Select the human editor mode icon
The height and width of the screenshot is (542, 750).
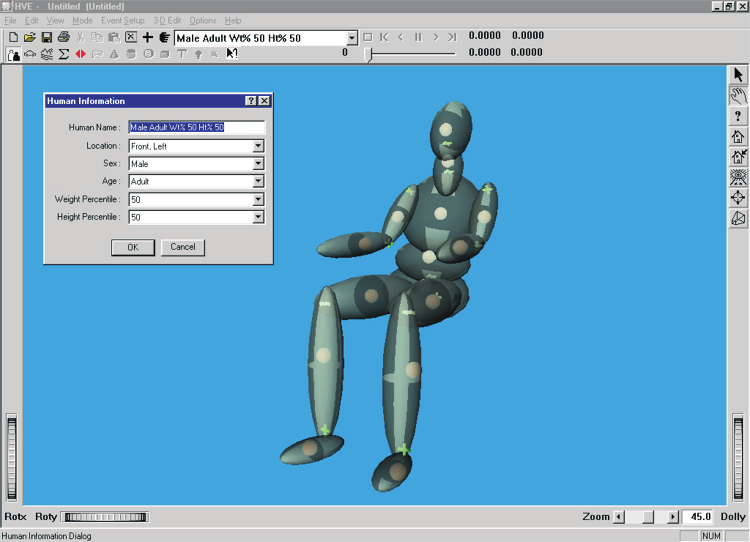[x=14, y=54]
